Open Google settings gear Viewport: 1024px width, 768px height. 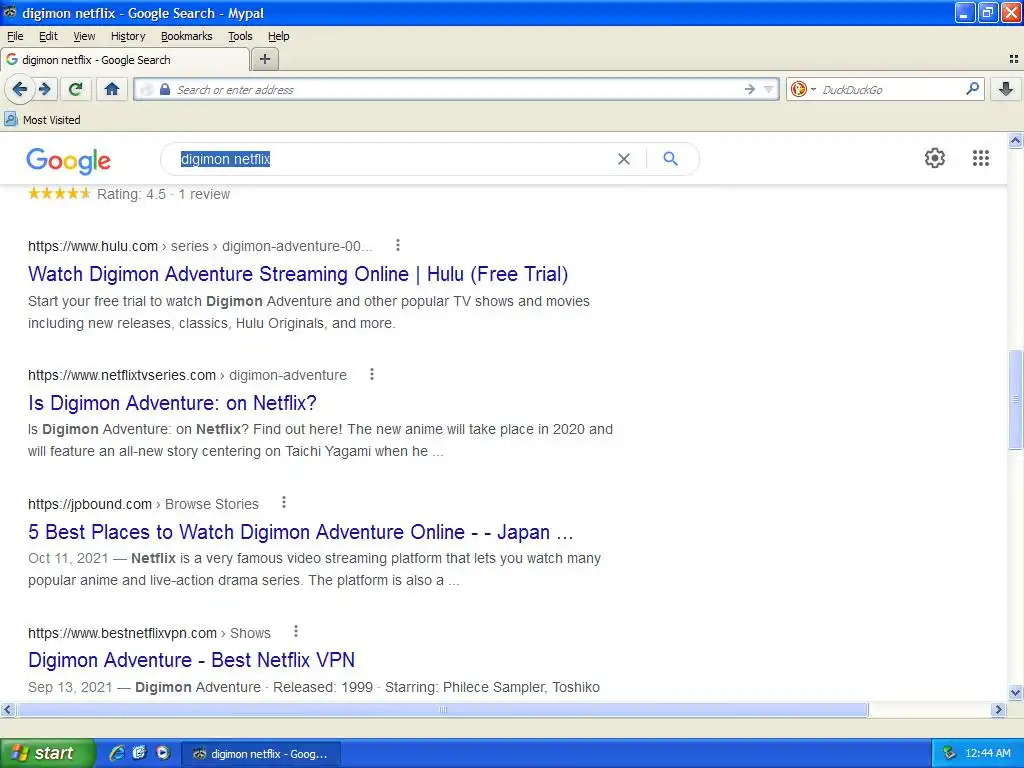(x=935, y=158)
